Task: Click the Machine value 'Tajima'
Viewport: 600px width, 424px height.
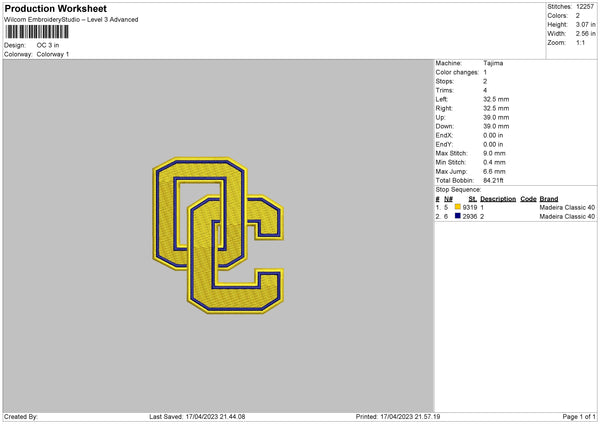Action: pyautogui.click(x=493, y=63)
